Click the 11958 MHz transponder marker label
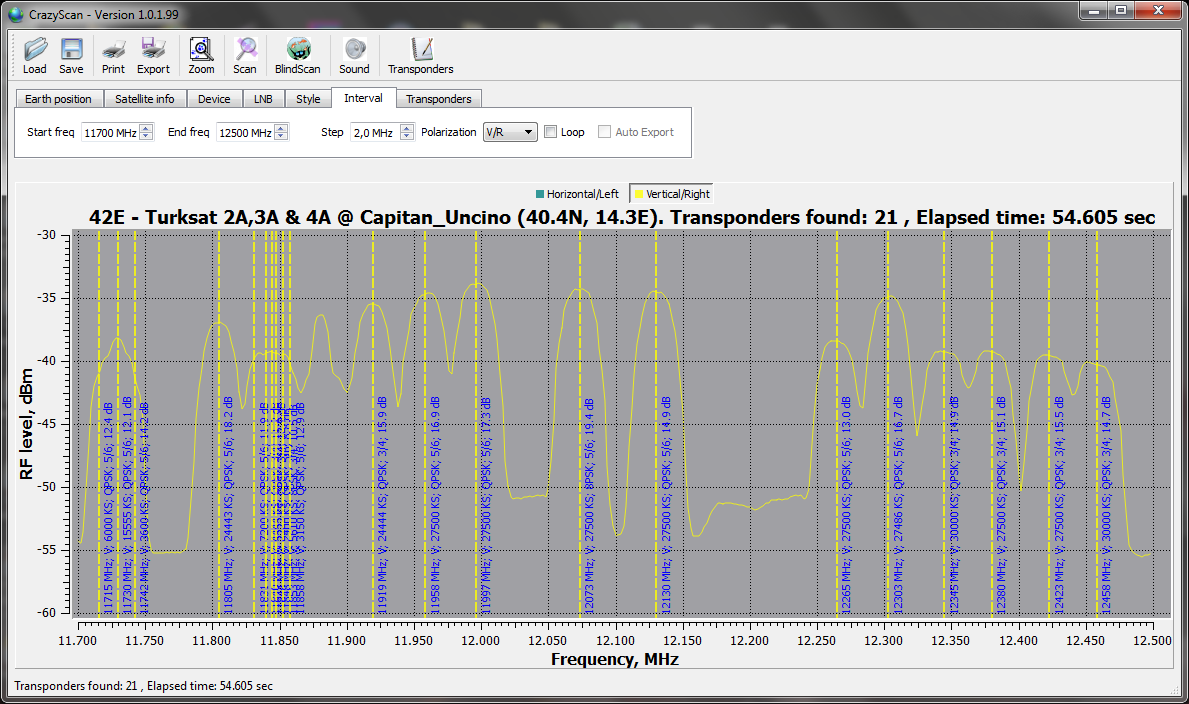Viewport: 1189px width, 704px height. 435,505
